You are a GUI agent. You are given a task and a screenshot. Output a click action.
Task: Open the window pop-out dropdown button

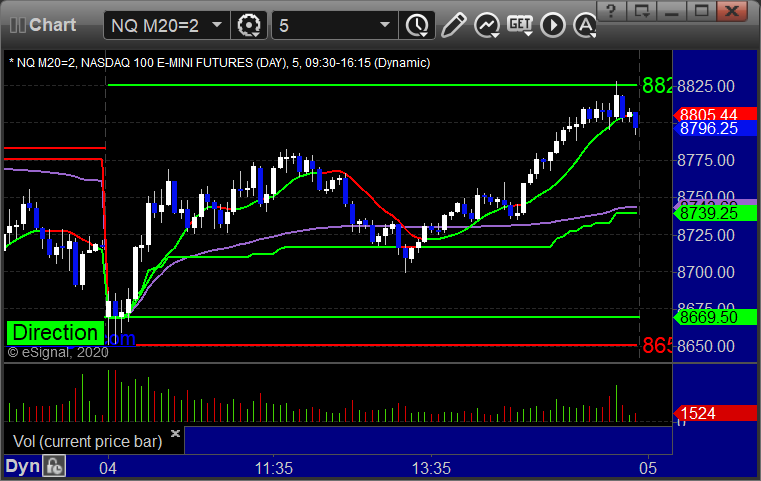tap(642, 11)
